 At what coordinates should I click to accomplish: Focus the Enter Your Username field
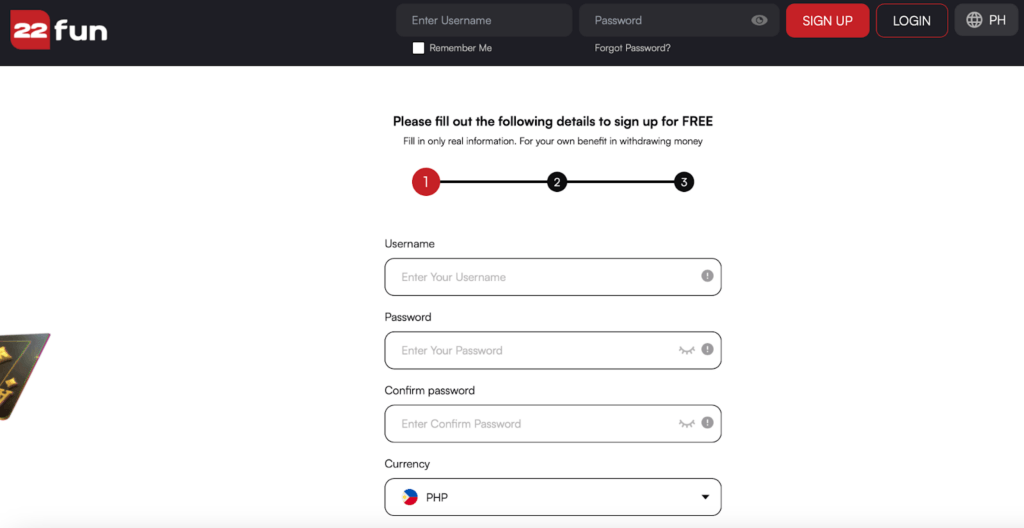click(x=553, y=277)
